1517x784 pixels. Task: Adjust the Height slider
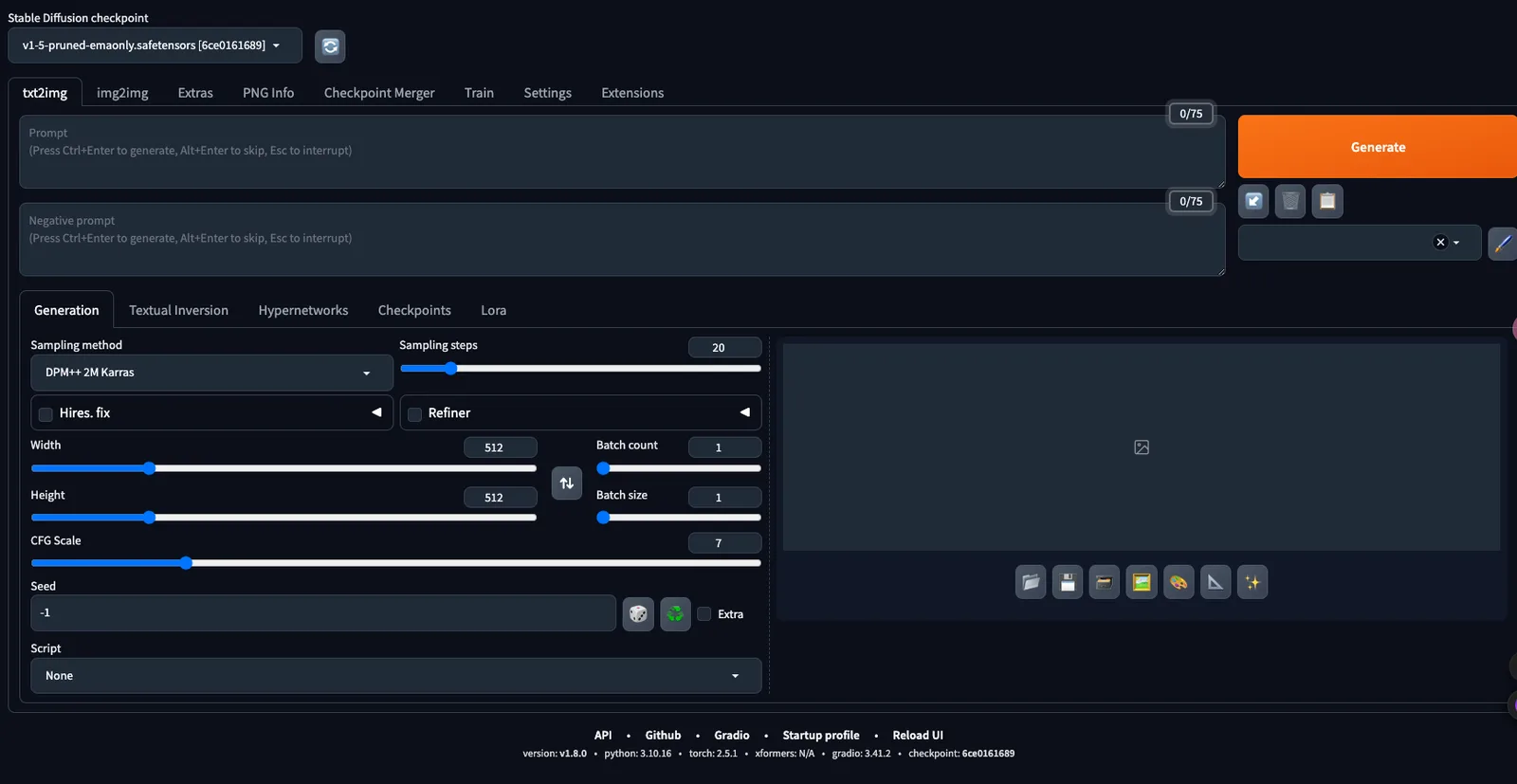[x=283, y=518]
